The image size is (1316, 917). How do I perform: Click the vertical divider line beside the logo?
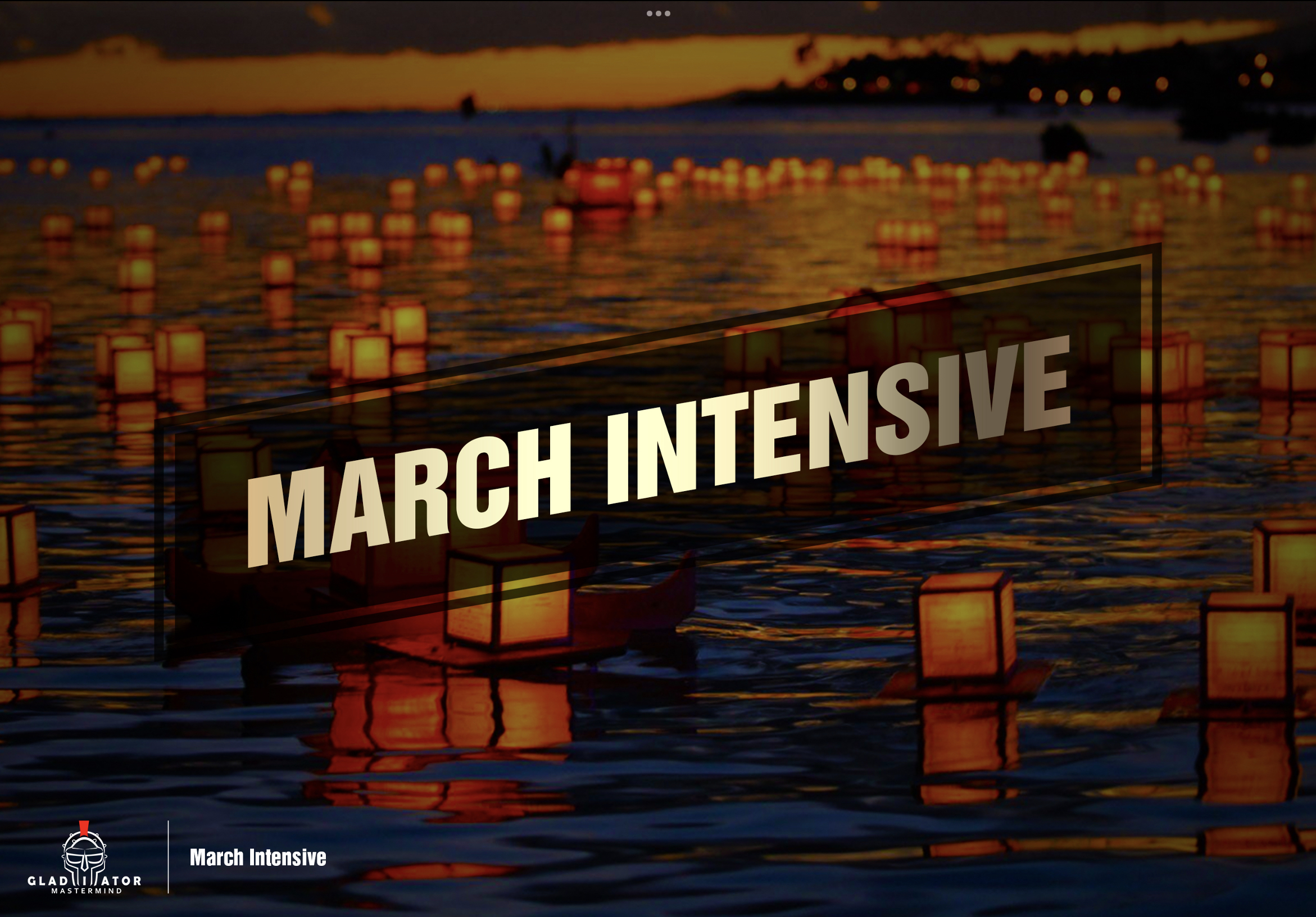(x=168, y=856)
